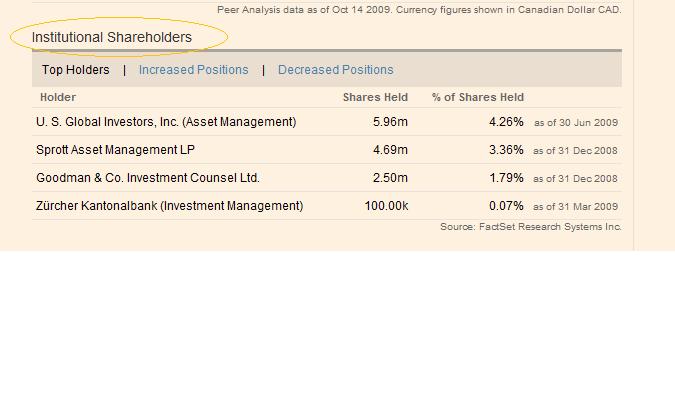Screen dimensions: 675x400
Task: Click the 100.00k shares held value
Action: (x=386, y=206)
